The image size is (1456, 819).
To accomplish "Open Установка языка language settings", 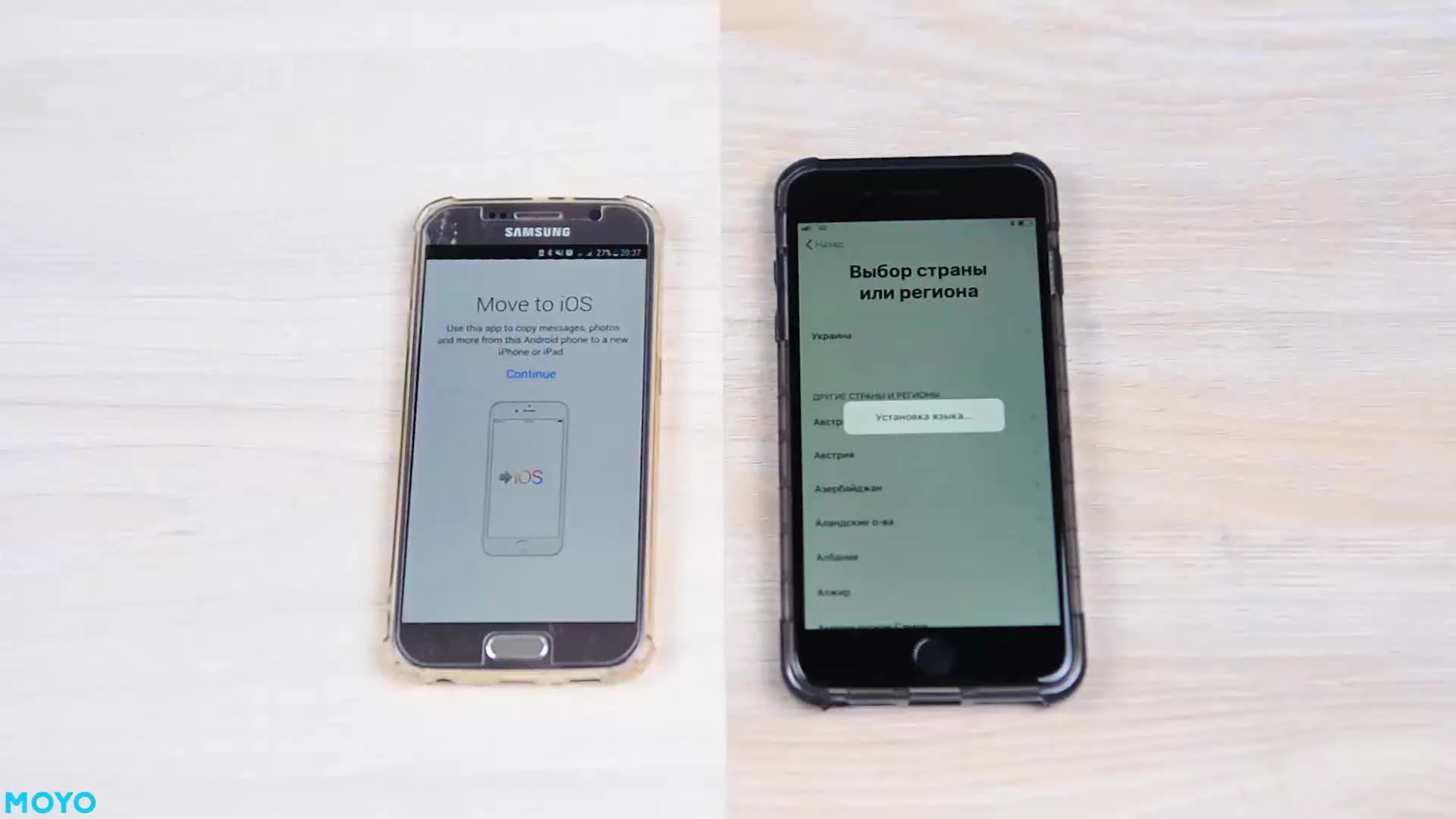I will [921, 416].
